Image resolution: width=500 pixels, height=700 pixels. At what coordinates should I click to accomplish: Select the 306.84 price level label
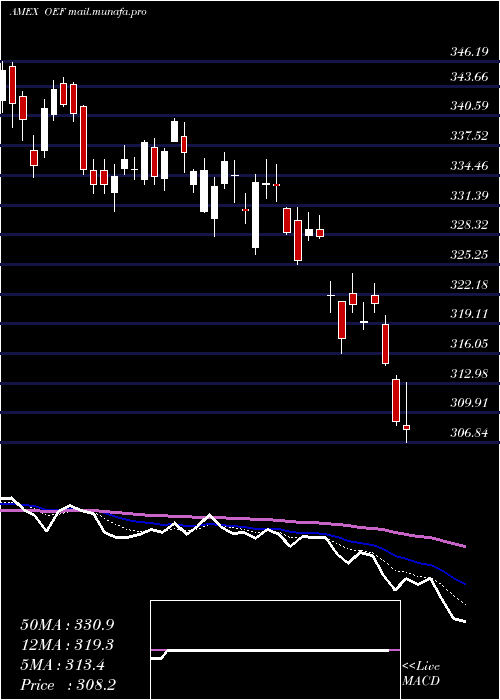click(x=469, y=433)
